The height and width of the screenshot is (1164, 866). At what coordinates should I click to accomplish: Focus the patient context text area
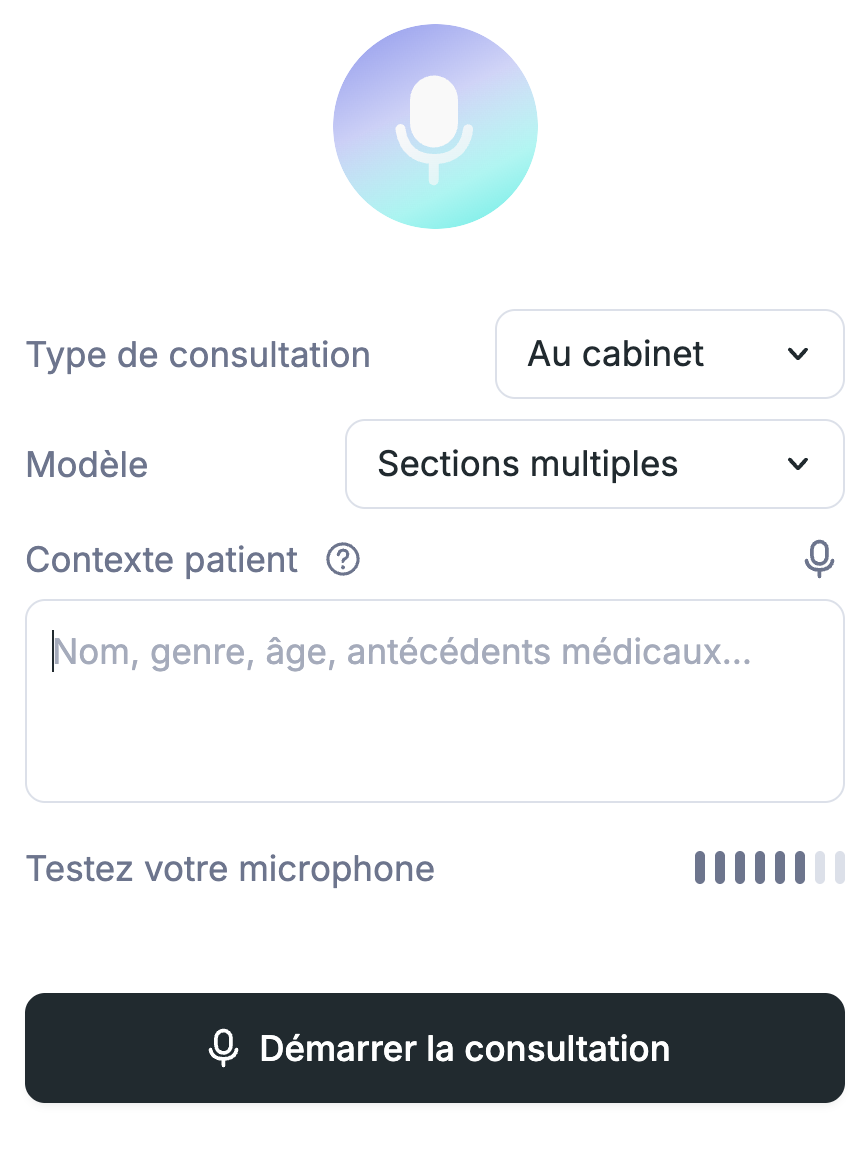point(435,701)
